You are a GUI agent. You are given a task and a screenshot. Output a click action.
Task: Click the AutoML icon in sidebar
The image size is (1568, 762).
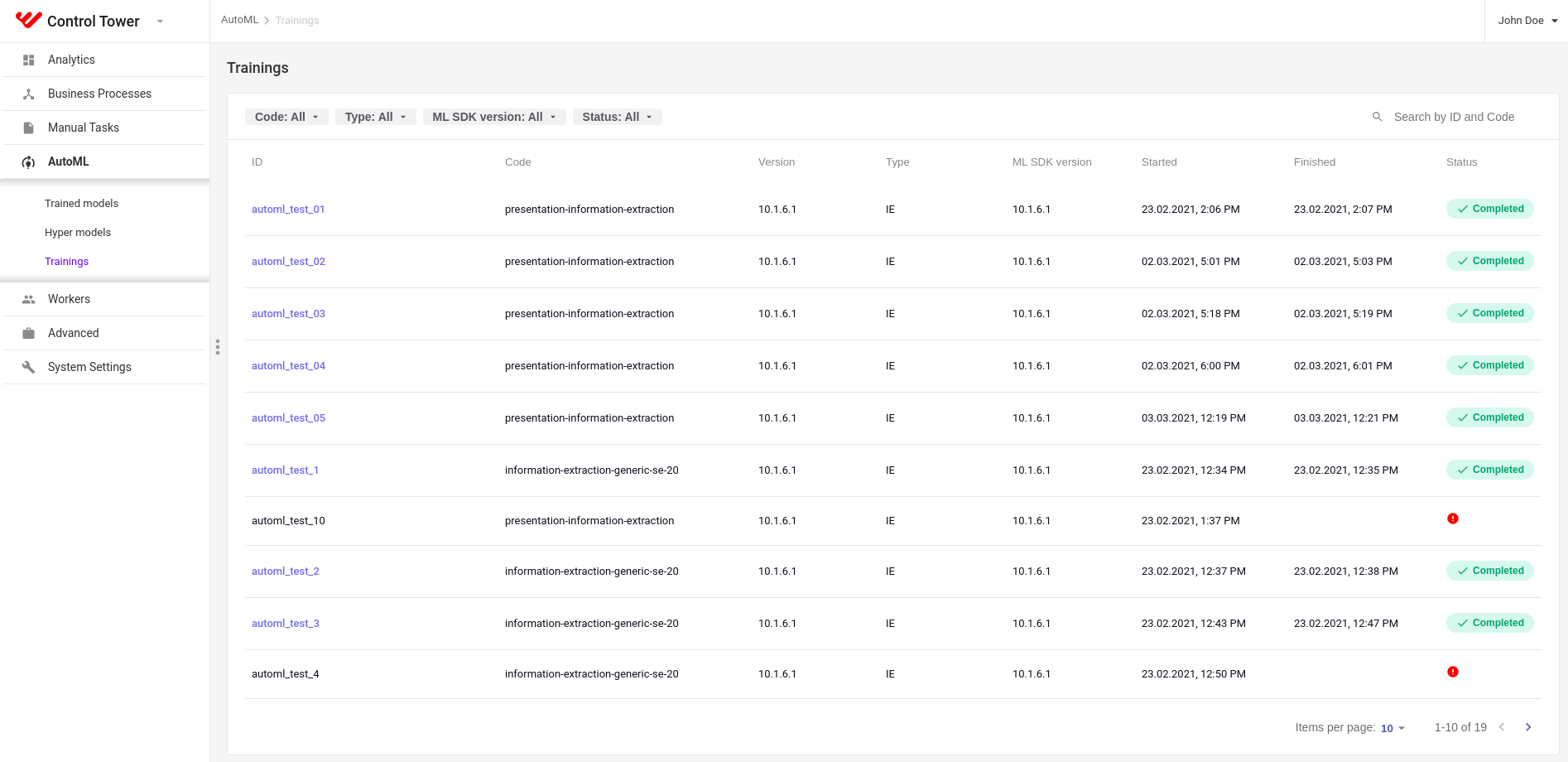coord(29,162)
